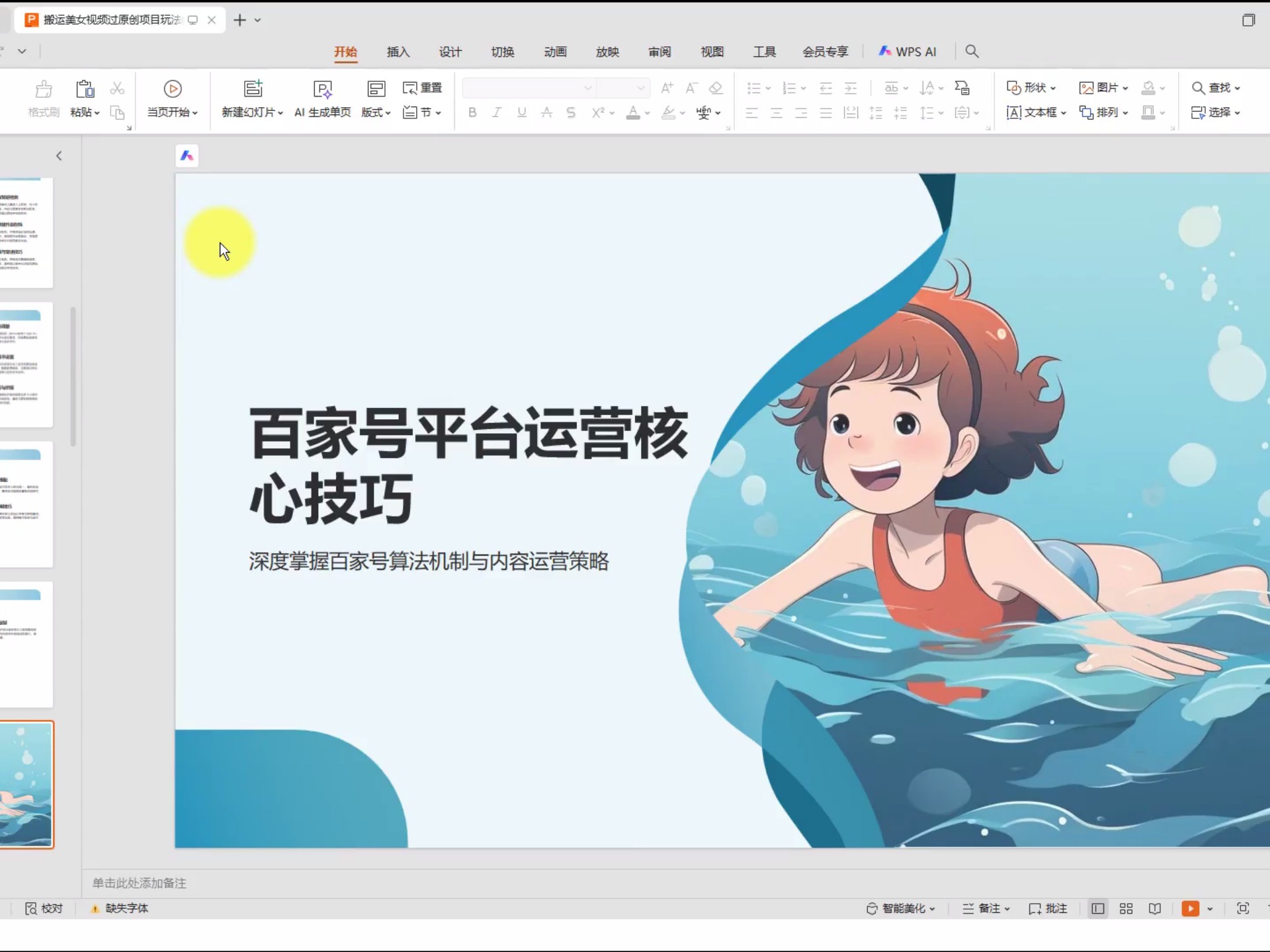
Task: Click the Format Painter (格式刷) icon
Action: pyautogui.click(x=44, y=89)
